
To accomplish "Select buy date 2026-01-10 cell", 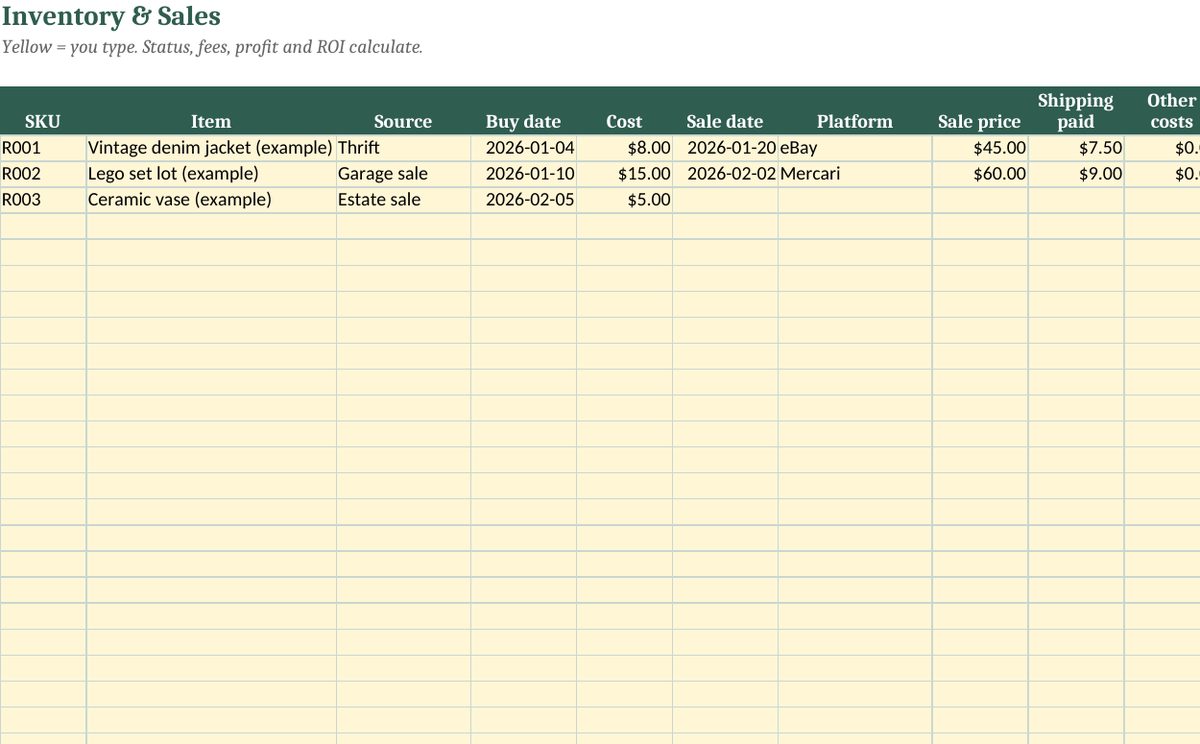I will click(x=523, y=174).
